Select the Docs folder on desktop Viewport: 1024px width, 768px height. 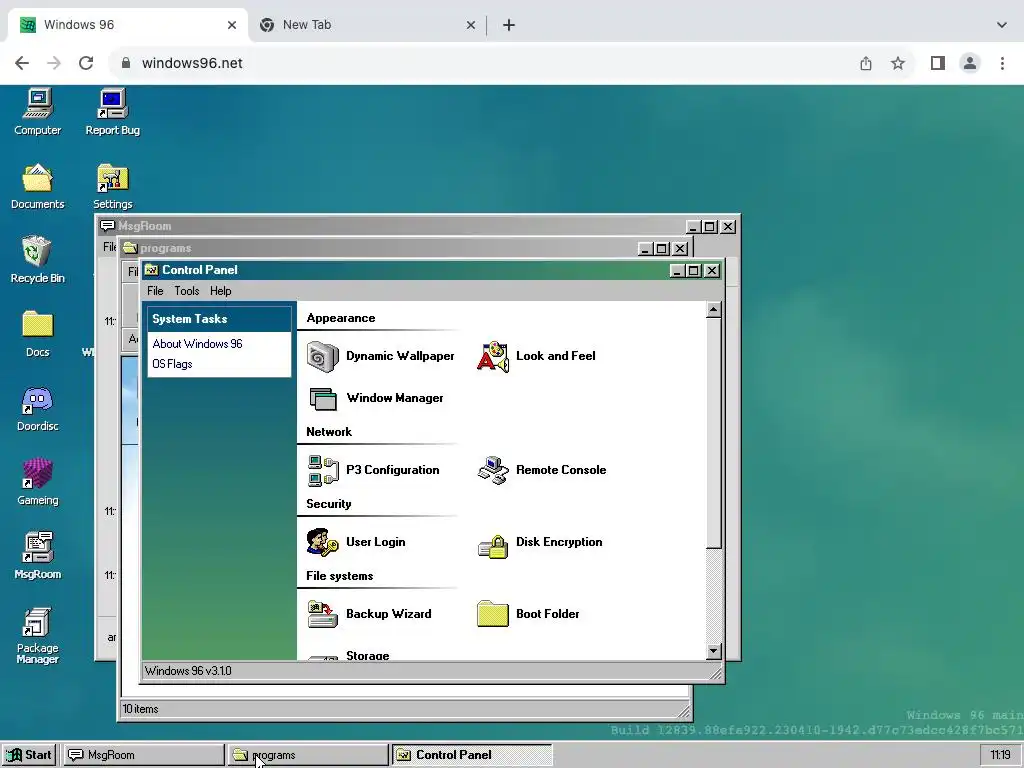(37, 334)
